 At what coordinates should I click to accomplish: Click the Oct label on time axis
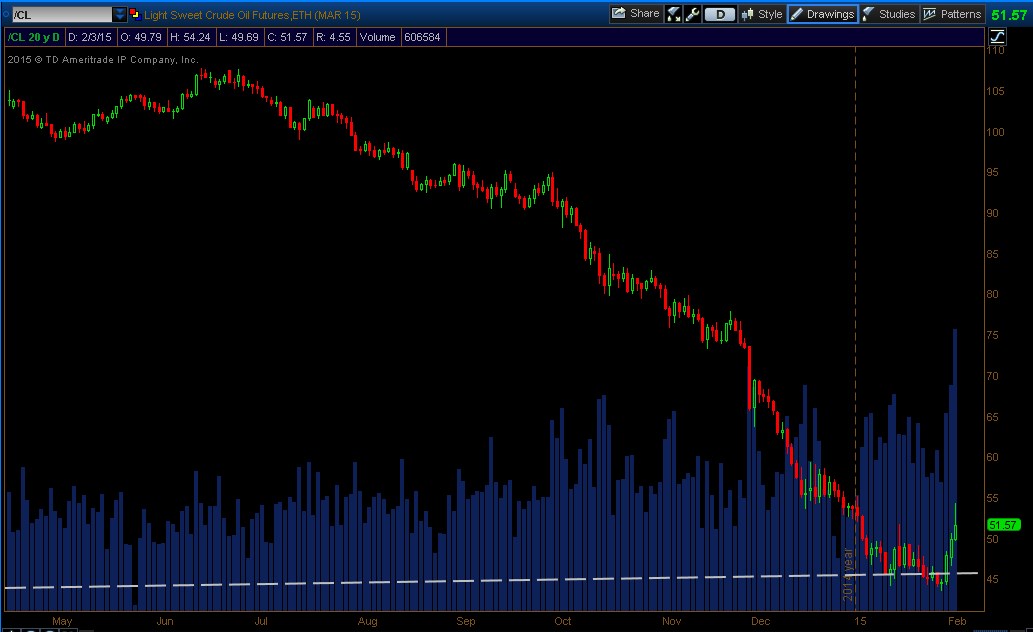(x=563, y=621)
